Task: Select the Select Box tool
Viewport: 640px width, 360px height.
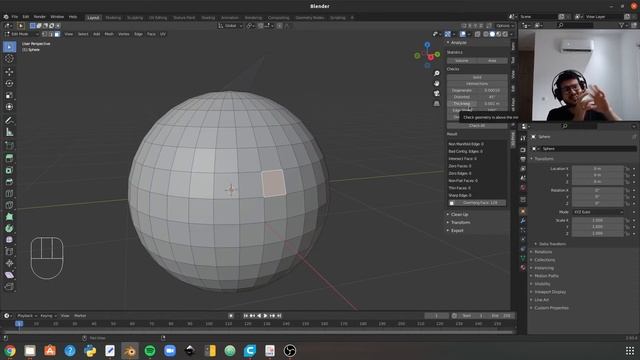Action: pos(9,47)
